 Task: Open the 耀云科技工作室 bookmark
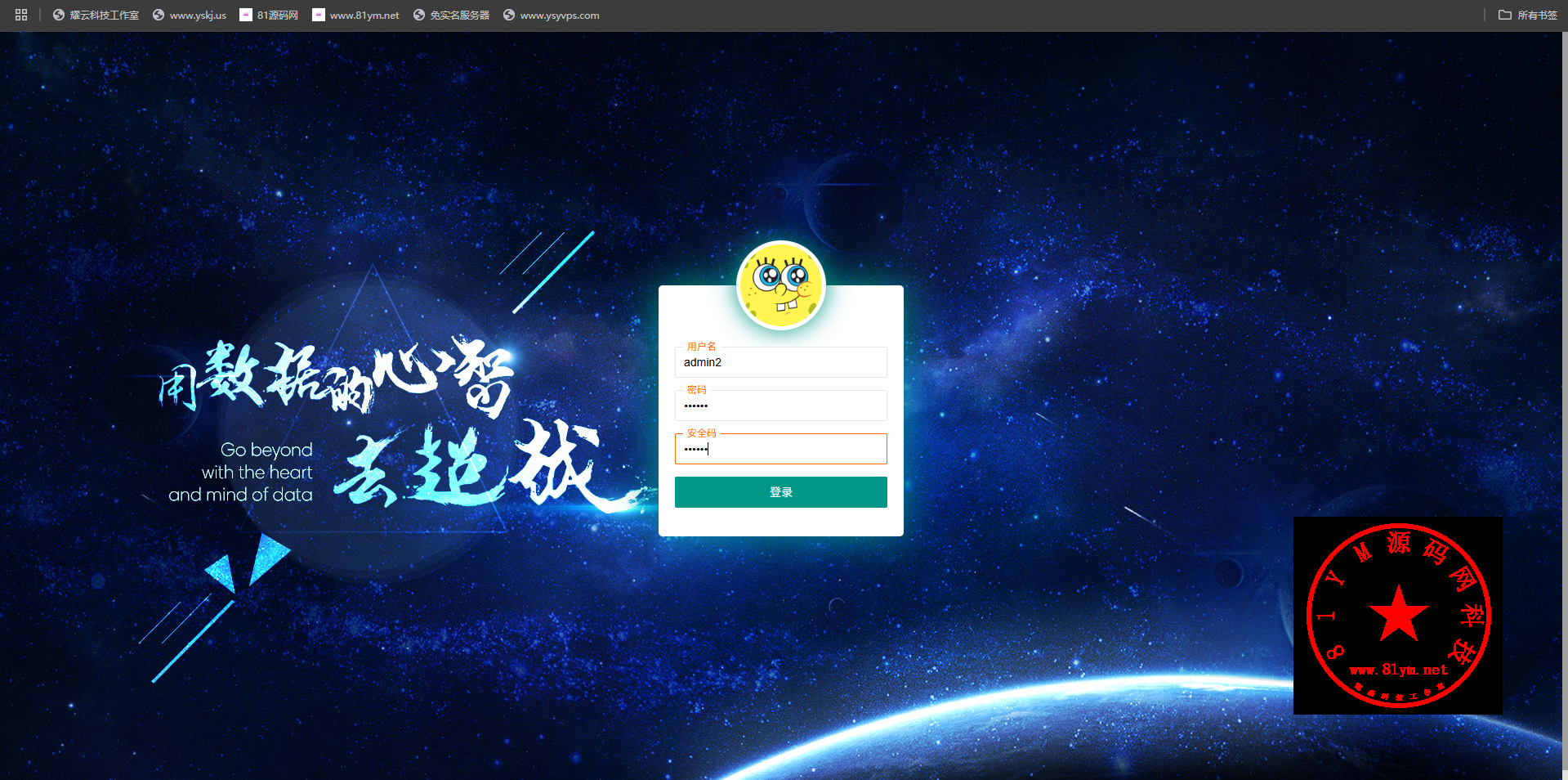(96, 15)
